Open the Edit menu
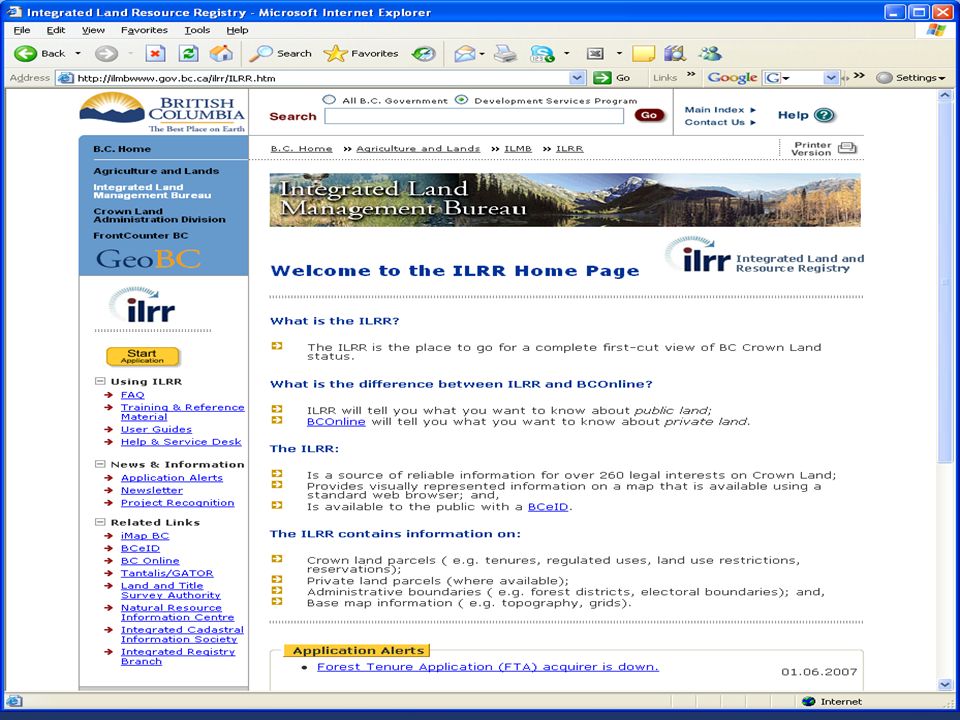This screenshot has height=720, width=960. [56, 30]
